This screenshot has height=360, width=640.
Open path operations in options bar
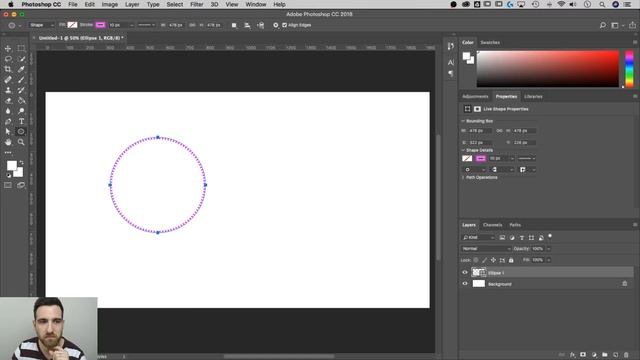(x=234, y=25)
